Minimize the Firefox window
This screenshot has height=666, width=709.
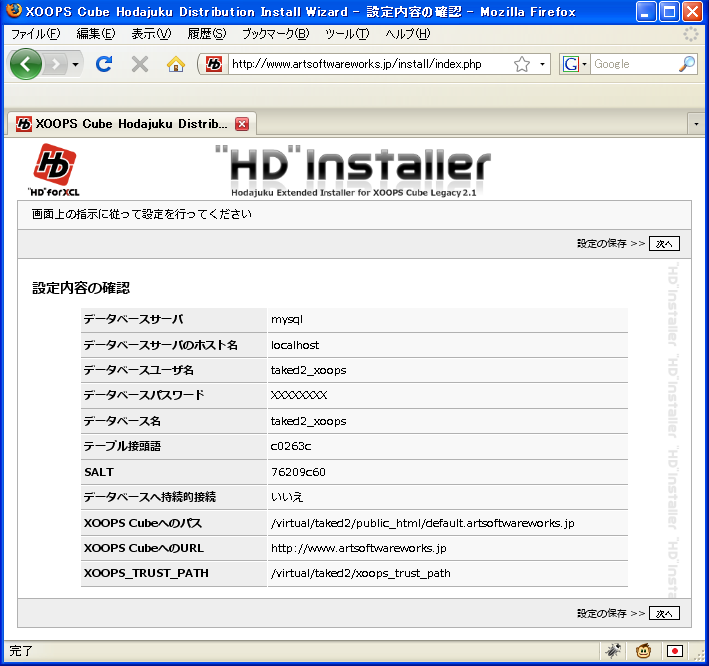point(645,12)
